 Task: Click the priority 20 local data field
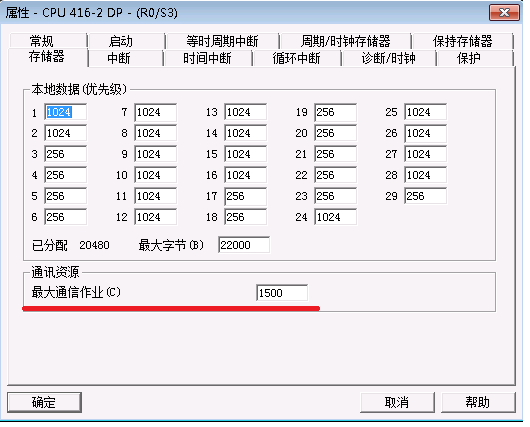pyautogui.click(x=335, y=133)
